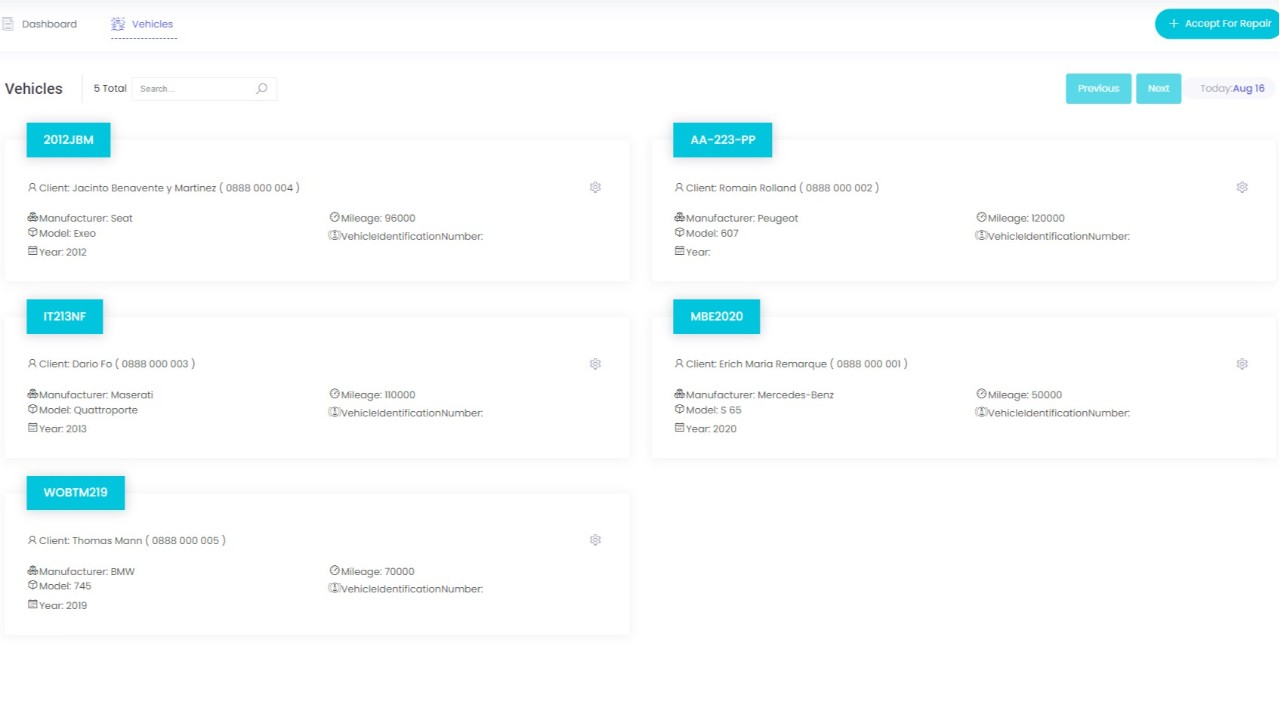Focus the vehicles Search field
The width and height of the screenshot is (1280, 720).
204,89
